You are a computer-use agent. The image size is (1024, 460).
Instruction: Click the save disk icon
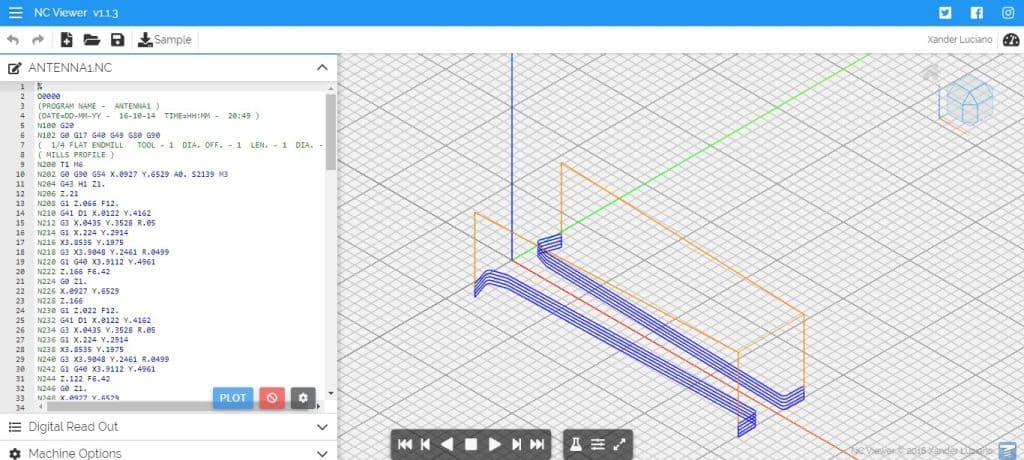118,40
